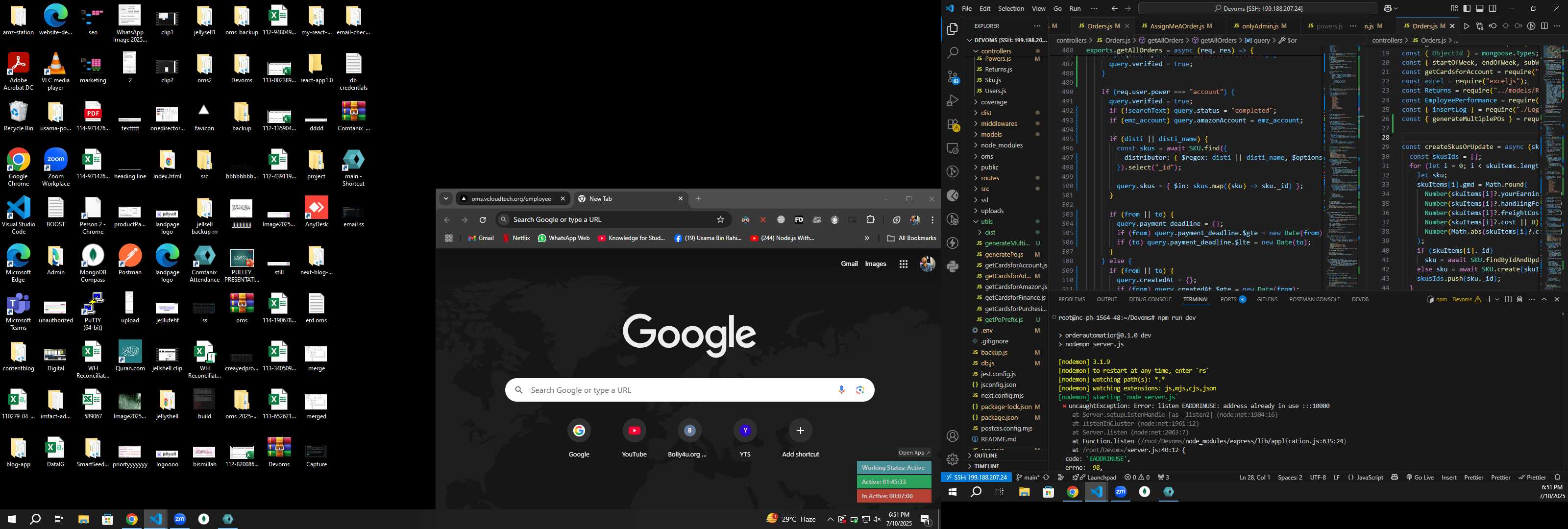
Task: Open the Python icon in VS Code activity bar
Action: point(953,266)
